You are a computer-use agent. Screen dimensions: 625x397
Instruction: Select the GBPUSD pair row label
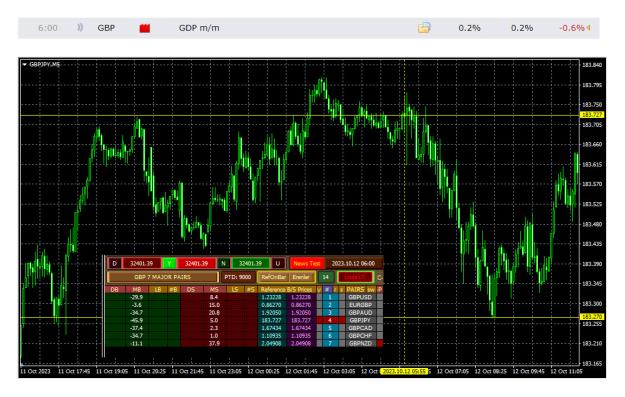coord(360,297)
